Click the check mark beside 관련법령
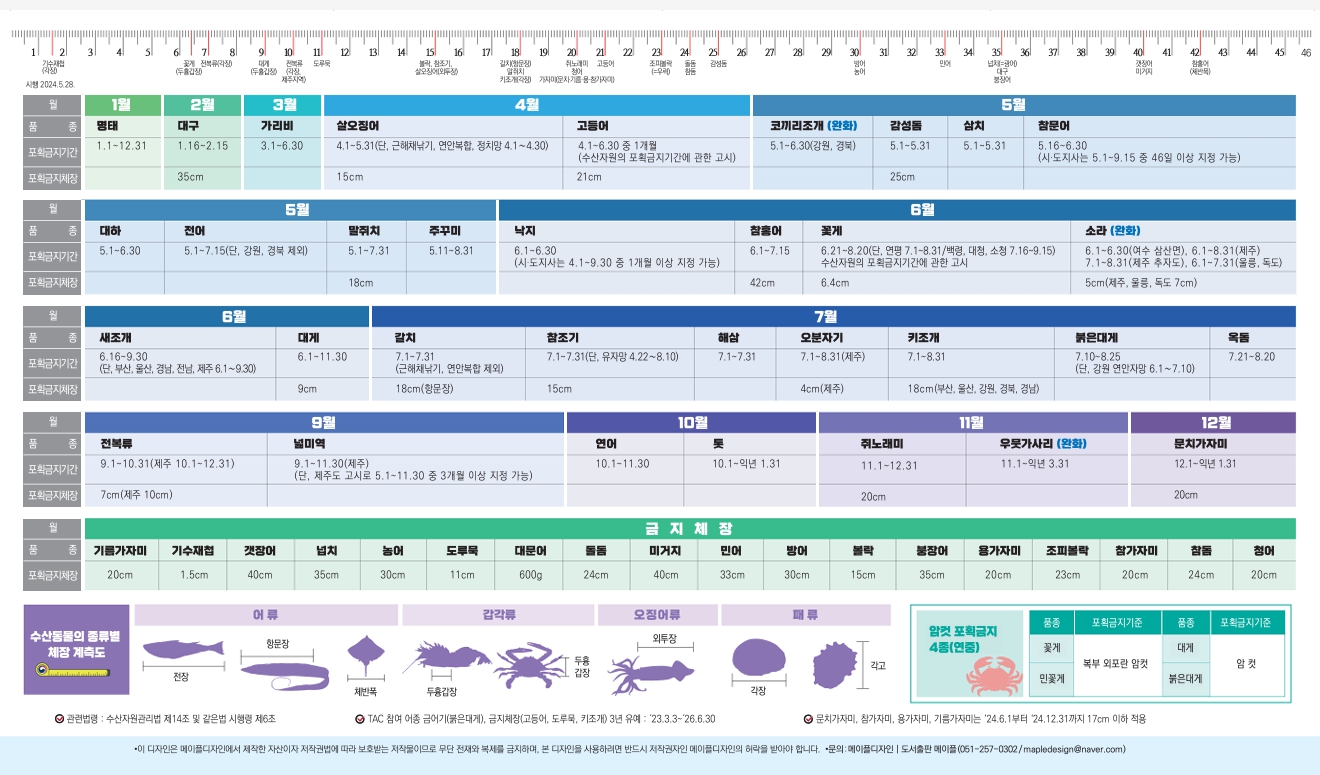The image size is (1320, 775). point(59,718)
